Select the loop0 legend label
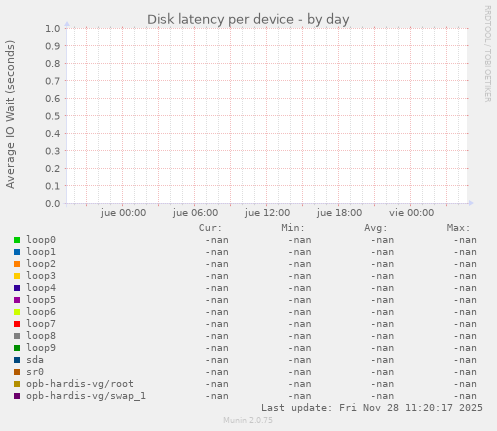This screenshot has height=431, width=497. [x=41, y=240]
